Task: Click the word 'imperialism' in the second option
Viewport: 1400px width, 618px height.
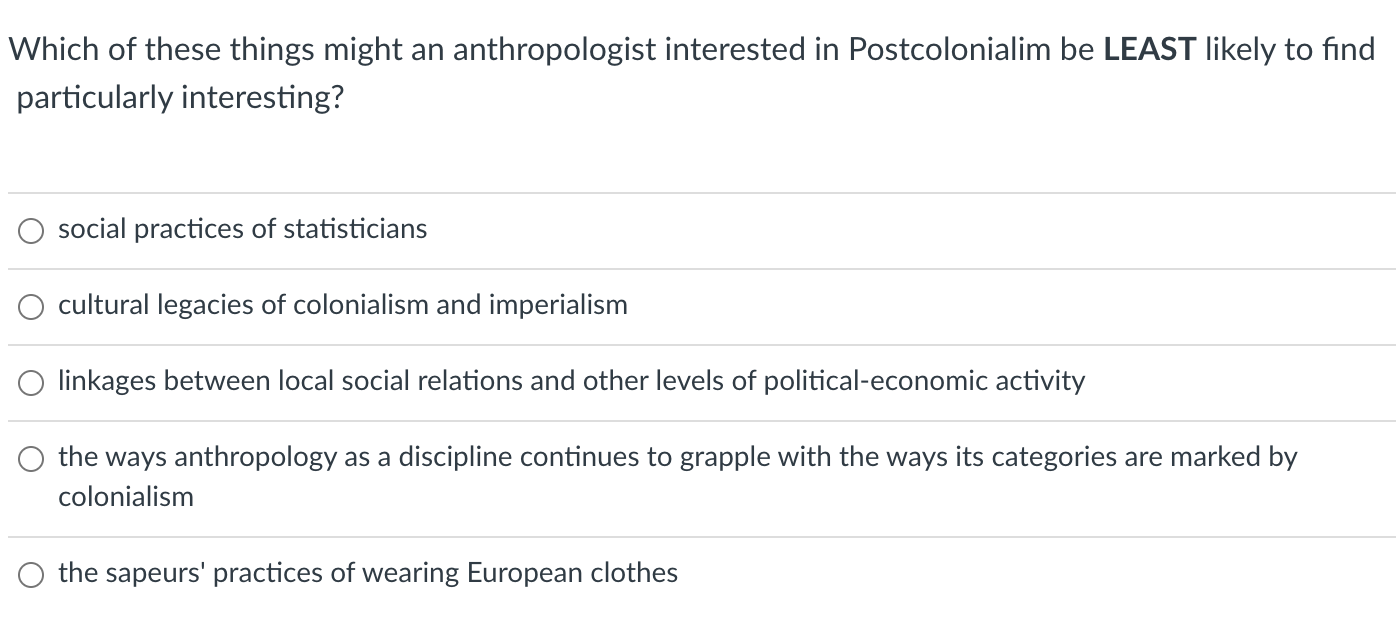Action: click(558, 305)
